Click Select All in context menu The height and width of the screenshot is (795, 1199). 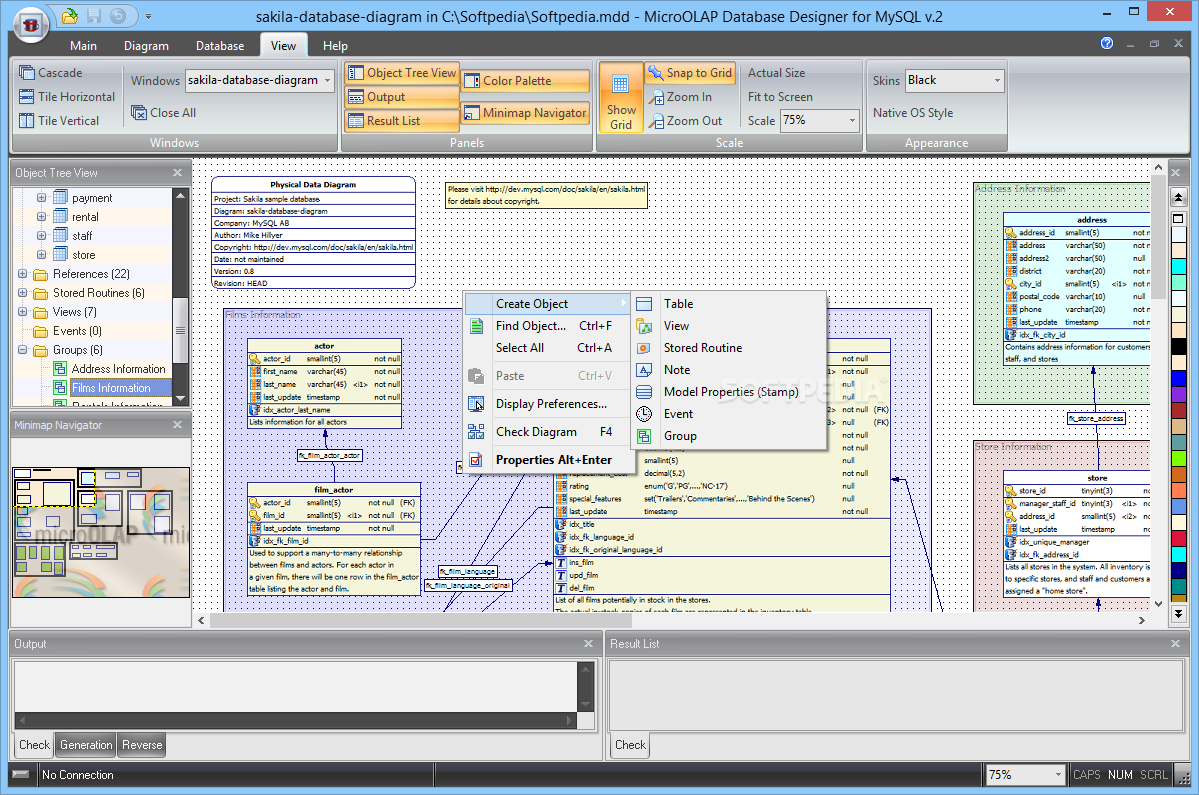549,348
